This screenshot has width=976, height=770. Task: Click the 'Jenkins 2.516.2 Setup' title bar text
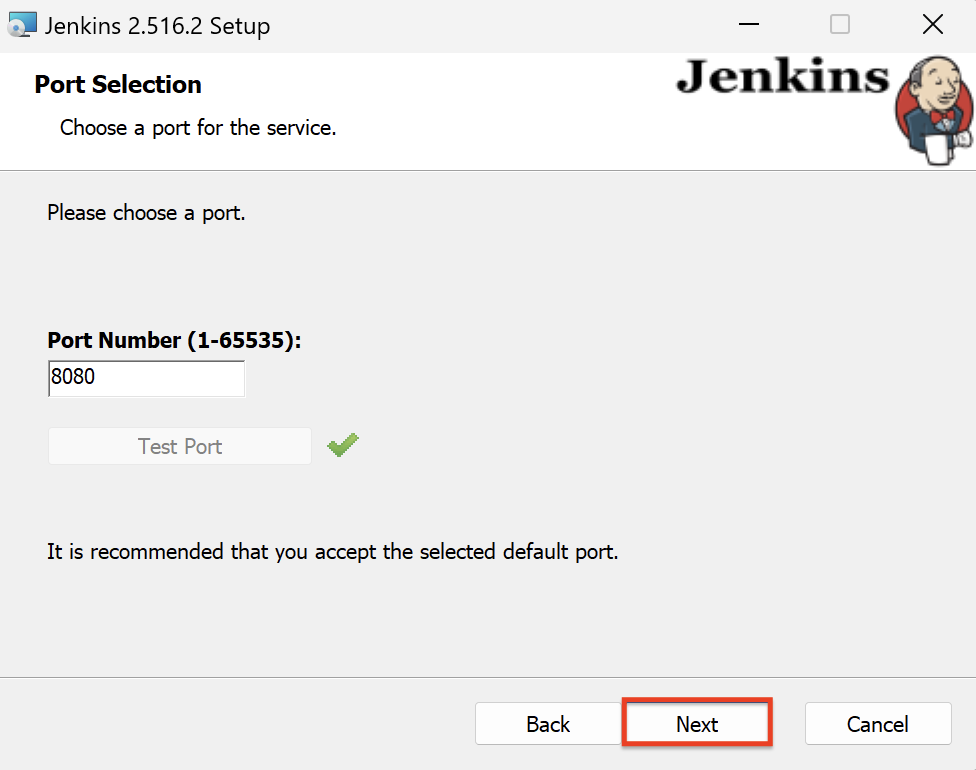[x=155, y=26]
